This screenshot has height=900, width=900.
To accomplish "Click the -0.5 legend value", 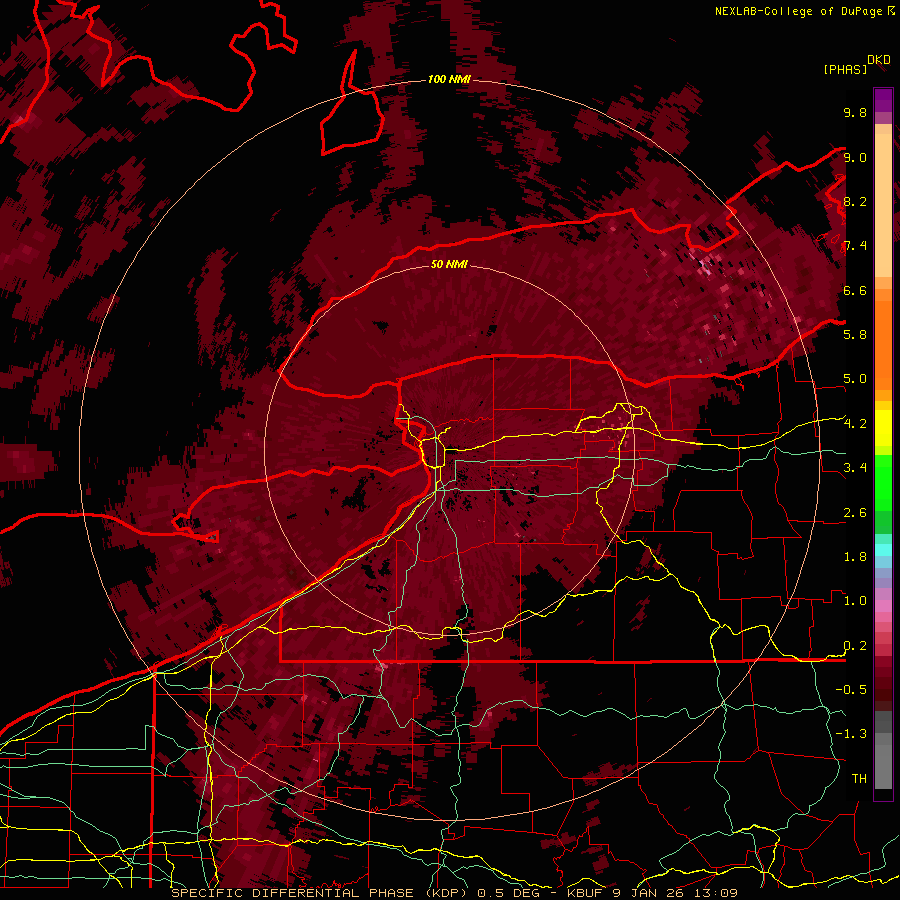I will (851, 689).
